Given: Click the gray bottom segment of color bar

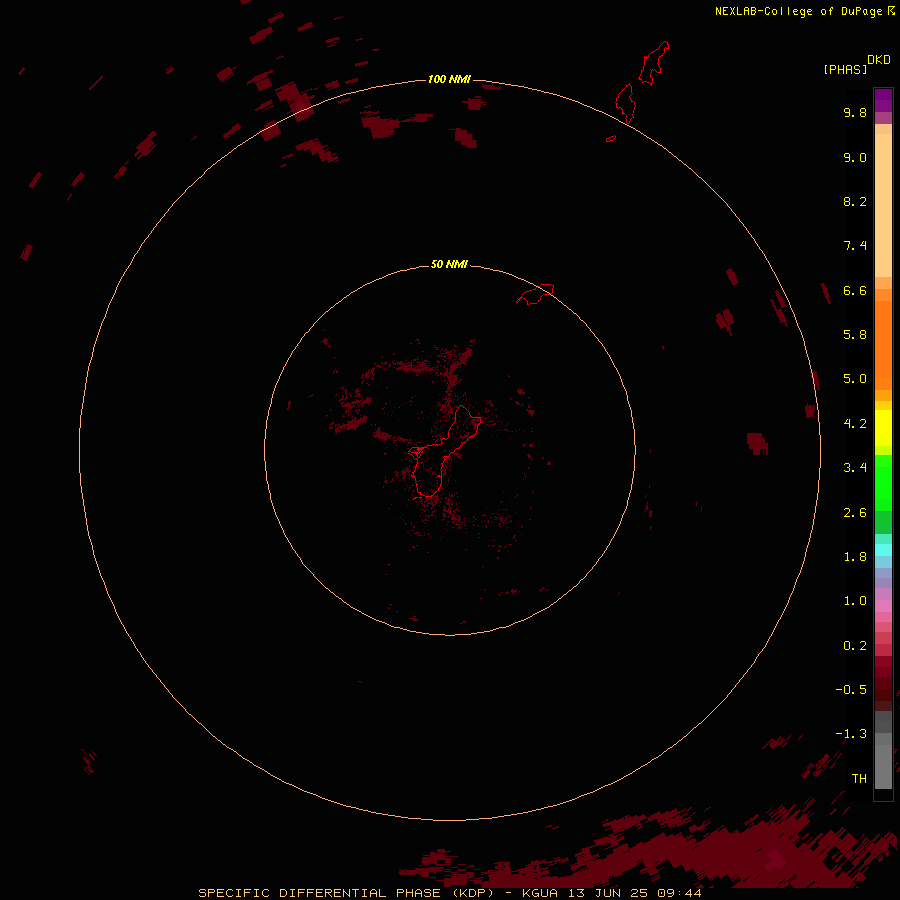Looking at the screenshot, I should point(883,766).
